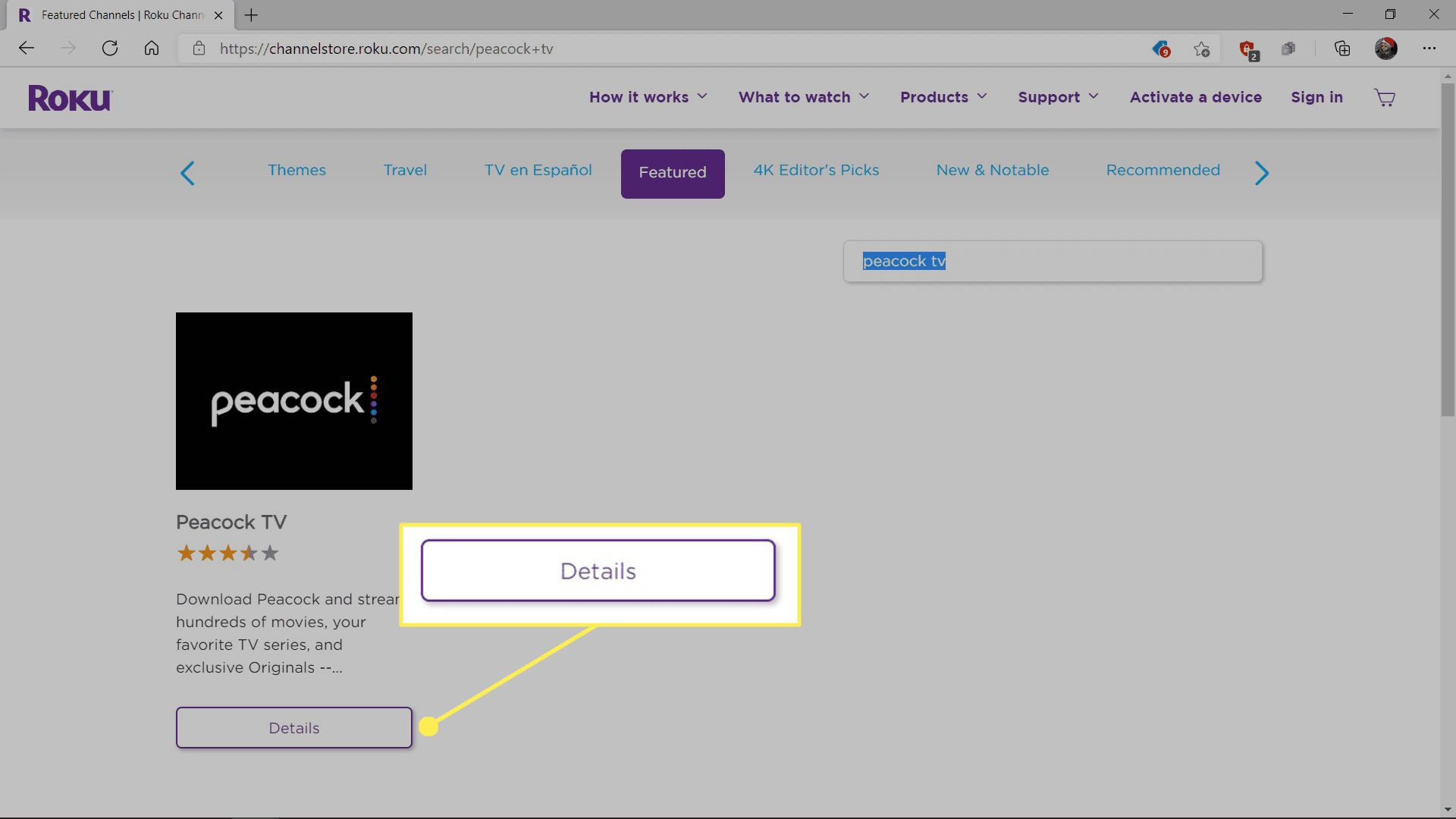Click the browser forward arrow
This screenshot has height=819, width=1456.
(68, 49)
